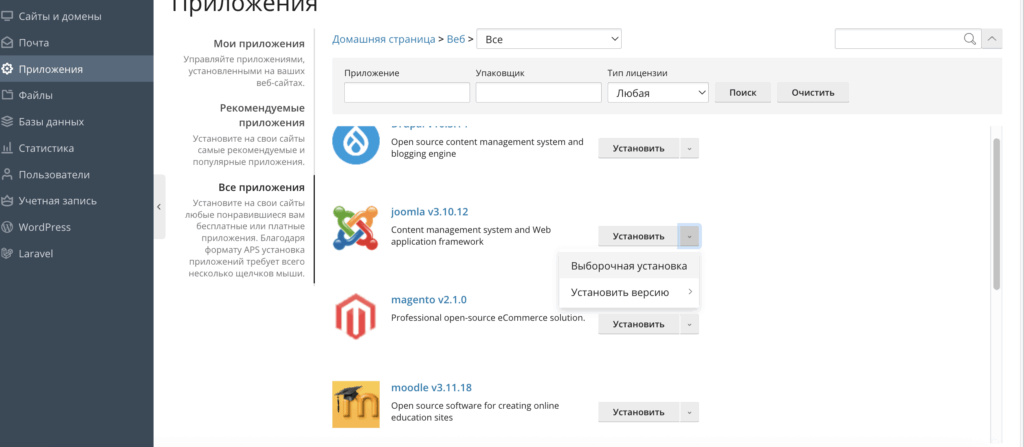
Task: Click the vertical scrollbar of the app list
Action: click(995, 213)
